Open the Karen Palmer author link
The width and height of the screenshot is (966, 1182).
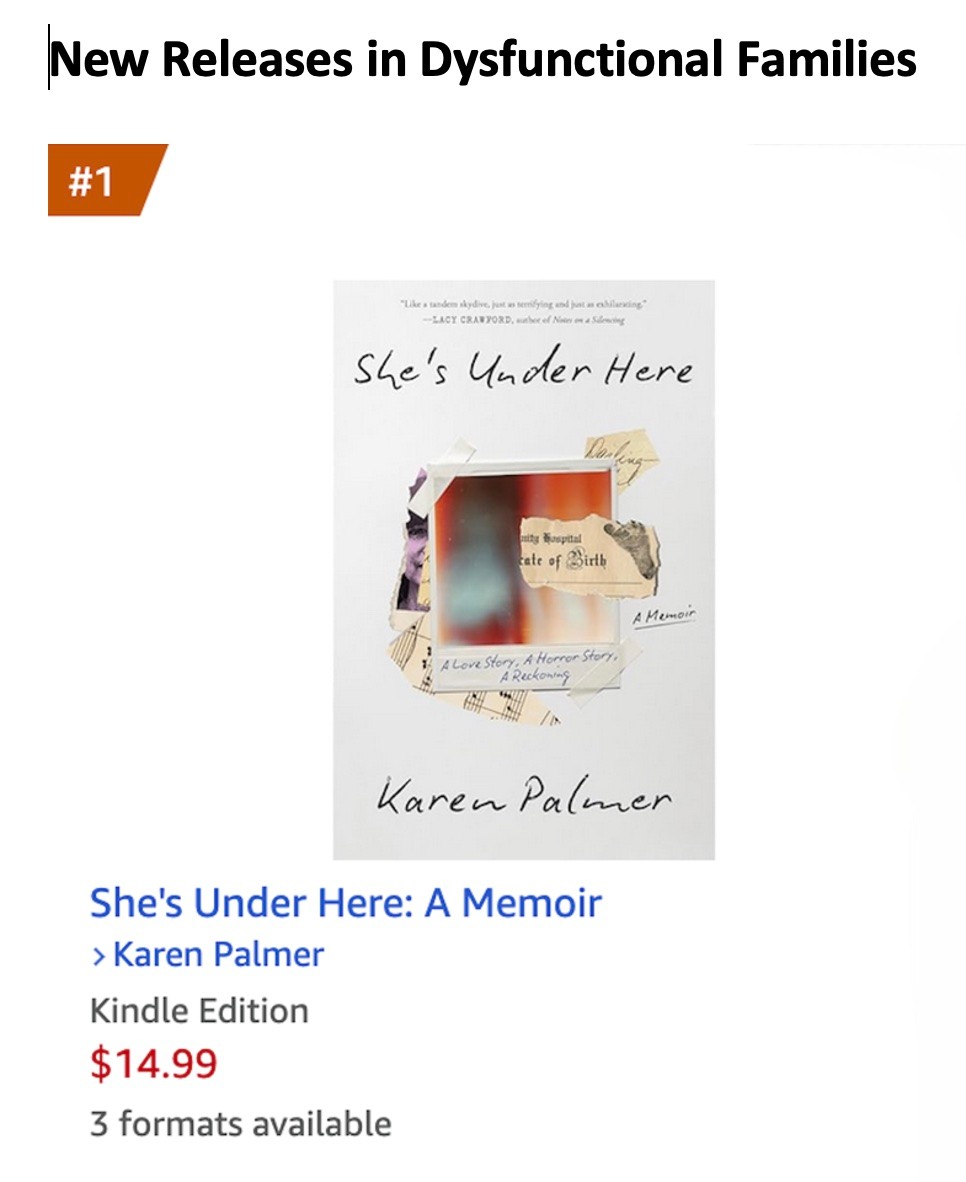pyautogui.click(x=218, y=954)
